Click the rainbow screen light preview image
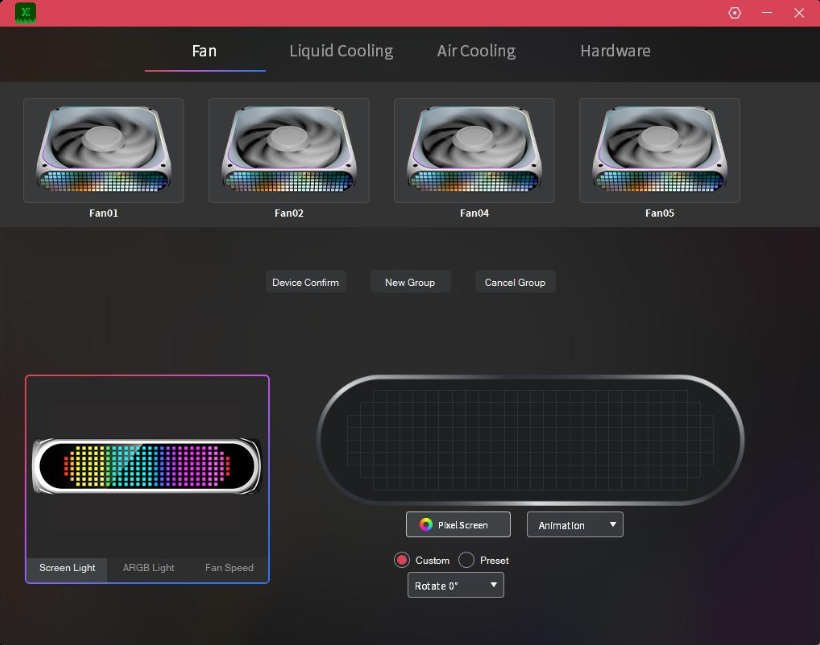Screen dimensions: 820x645 click(146, 466)
